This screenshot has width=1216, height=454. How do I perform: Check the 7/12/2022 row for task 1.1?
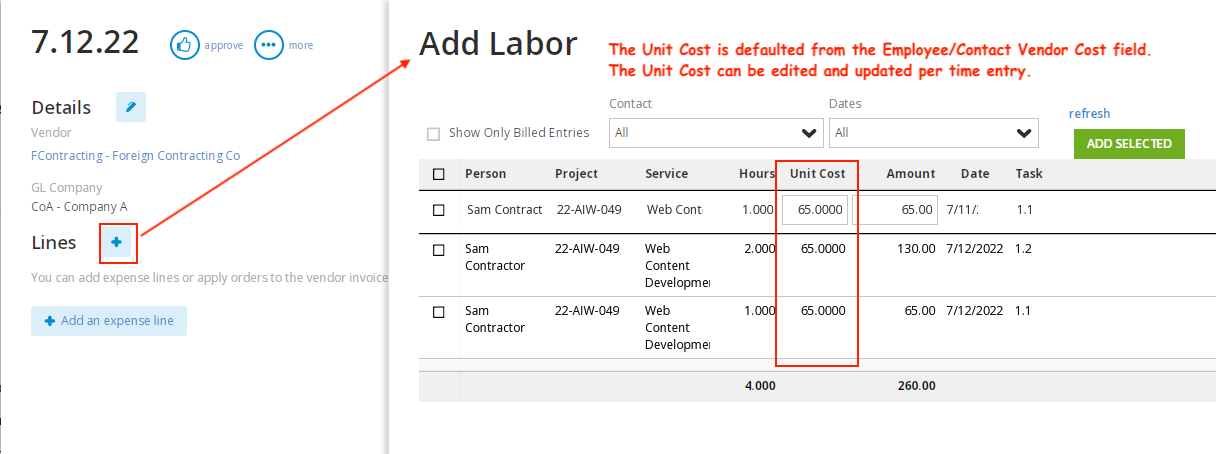click(x=439, y=312)
